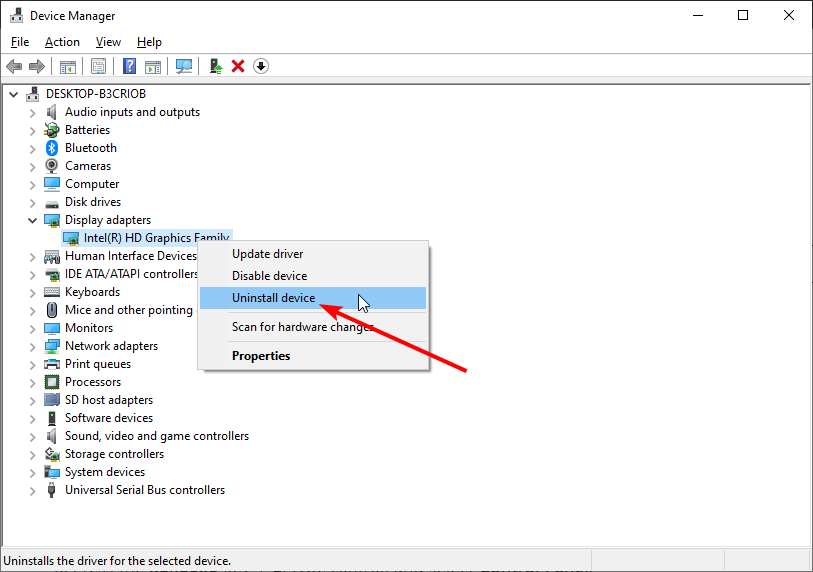Click the Intel(R) HD Graphics adapter icon
The image size is (813, 572).
71,238
